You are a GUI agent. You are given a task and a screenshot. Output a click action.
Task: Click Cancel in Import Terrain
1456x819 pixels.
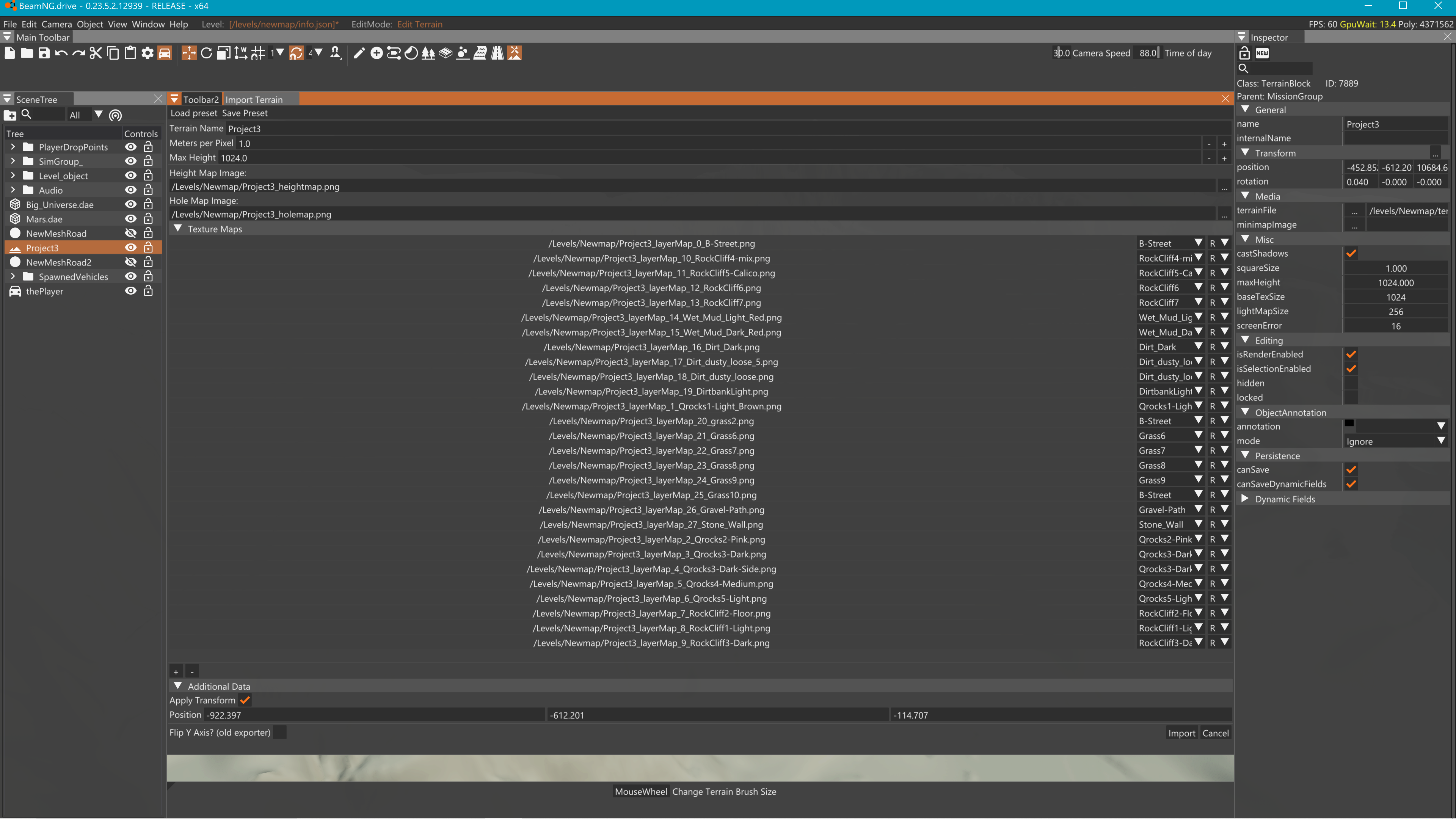click(x=1215, y=733)
